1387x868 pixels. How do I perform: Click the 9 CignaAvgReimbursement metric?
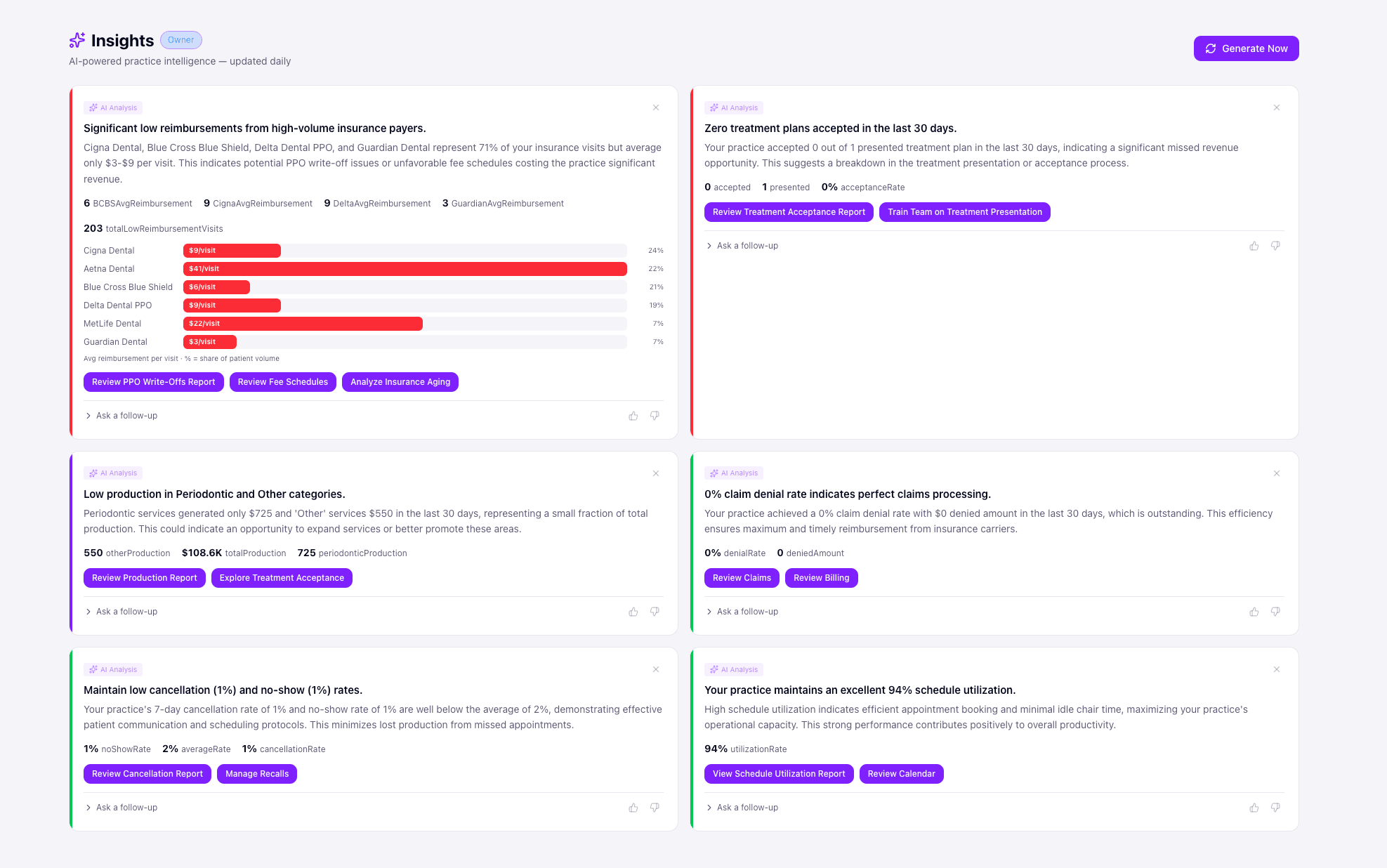[x=258, y=204]
